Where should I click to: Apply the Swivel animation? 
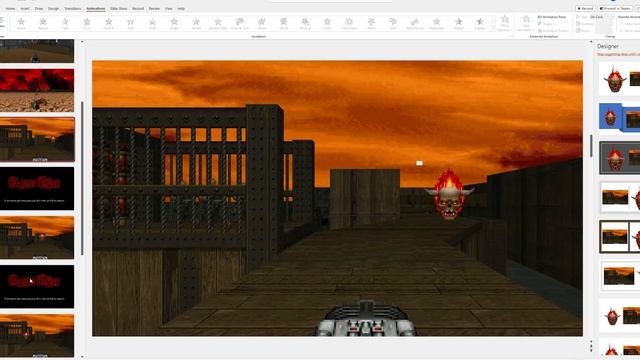point(284,23)
